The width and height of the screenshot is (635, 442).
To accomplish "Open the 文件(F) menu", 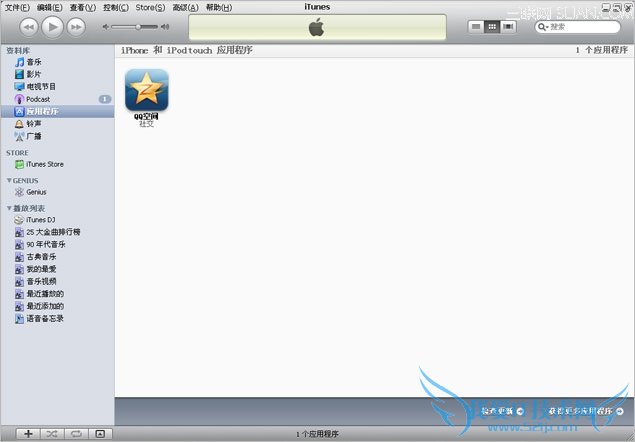I will pyautogui.click(x=17, y=7).
